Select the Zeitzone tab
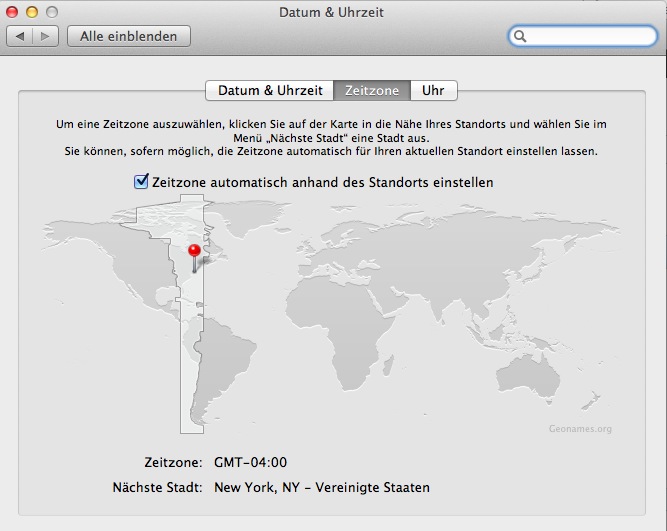The width and height of the screenshot is (667, 531). (371, 90)
